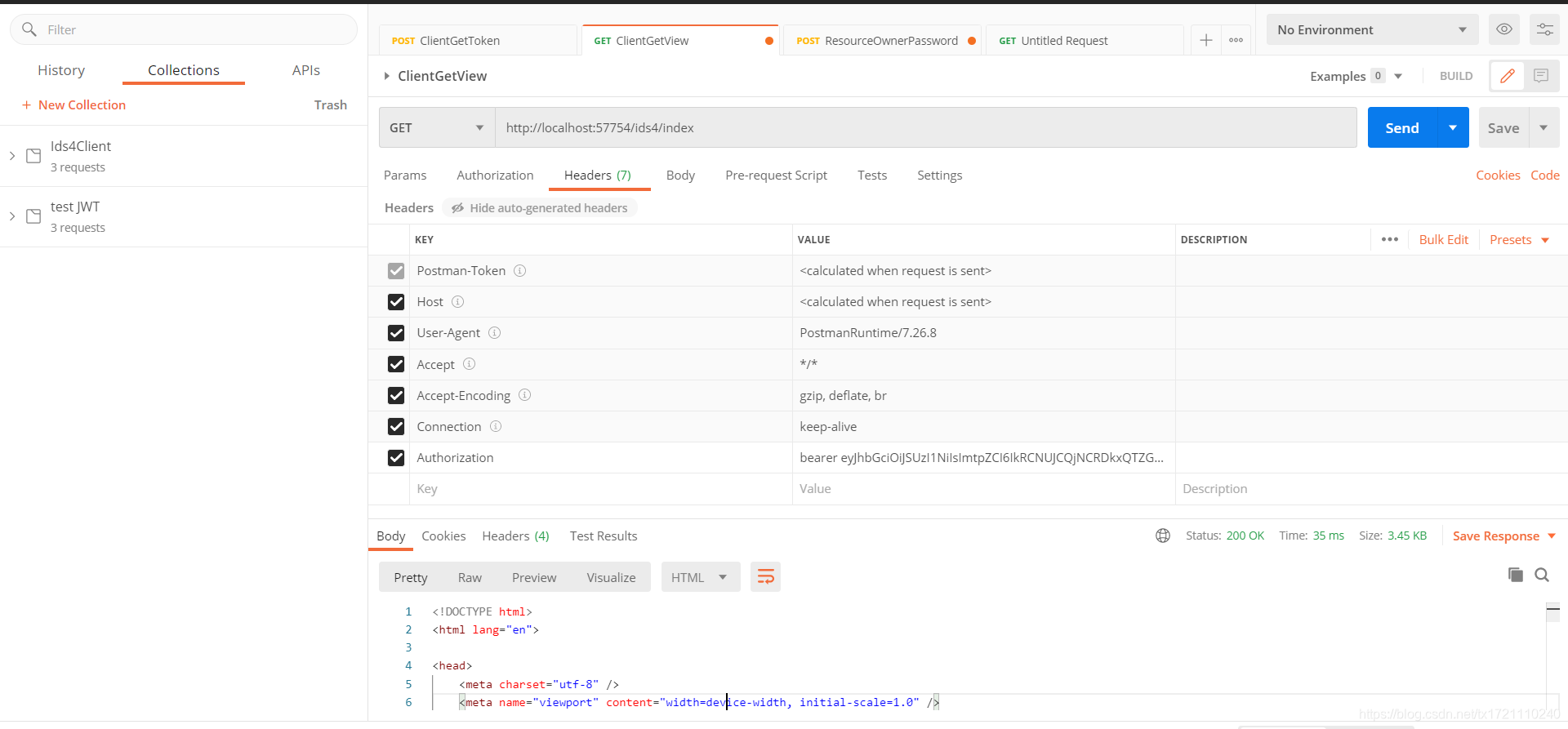Click the filter search magnifier icon

(x=29, y=29)
